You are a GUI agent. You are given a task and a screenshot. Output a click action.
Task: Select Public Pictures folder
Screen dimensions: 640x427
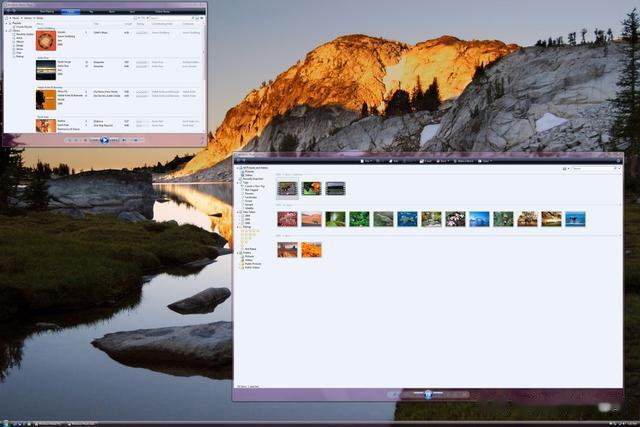(253, 264)
